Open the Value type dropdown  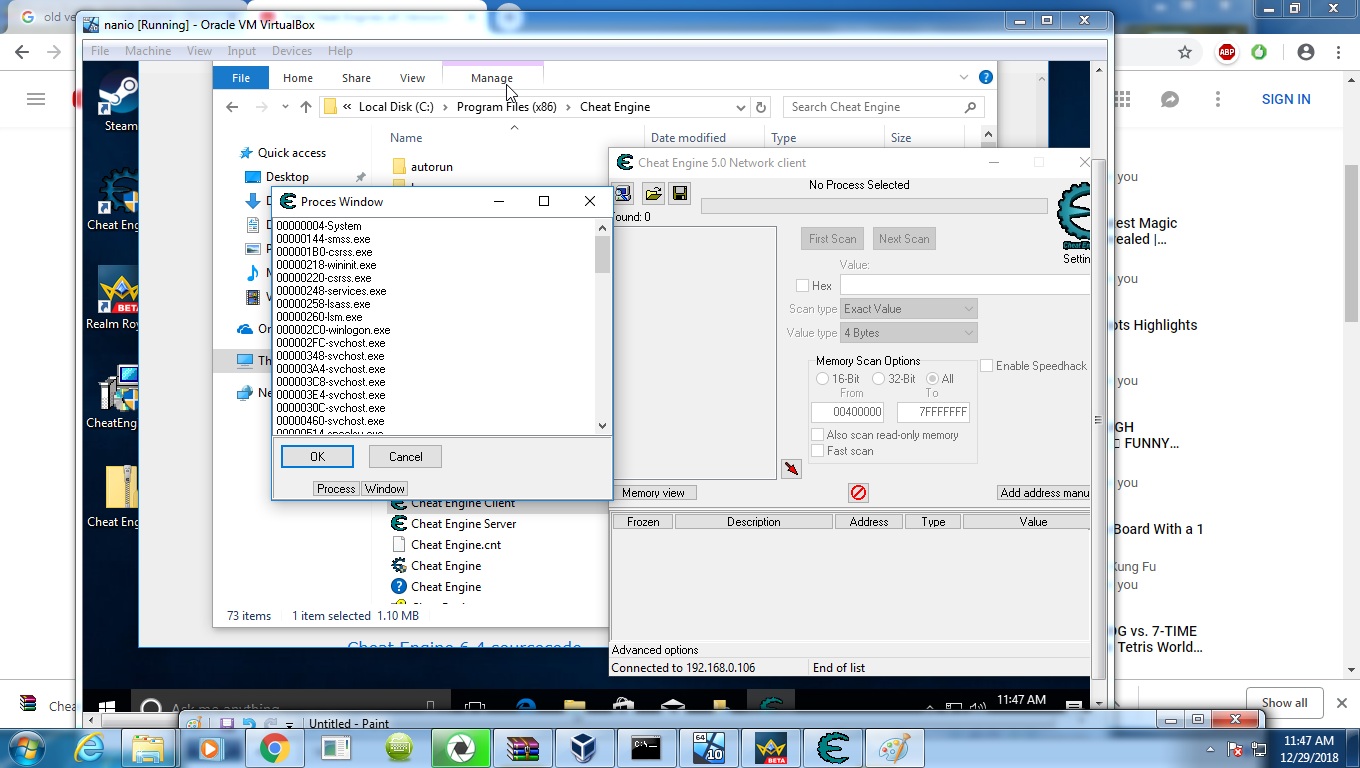pos(908,333)
